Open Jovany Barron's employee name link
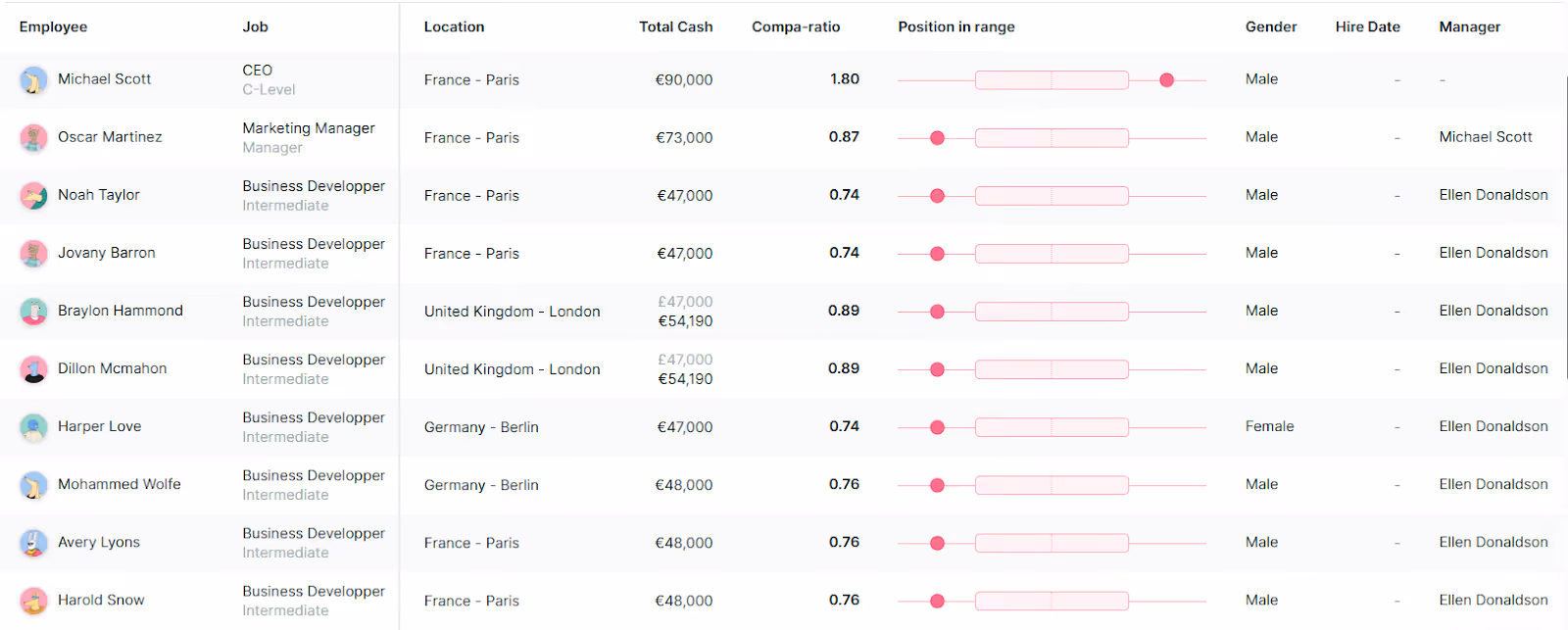1568x630 pixels. (x=106, y=253)
